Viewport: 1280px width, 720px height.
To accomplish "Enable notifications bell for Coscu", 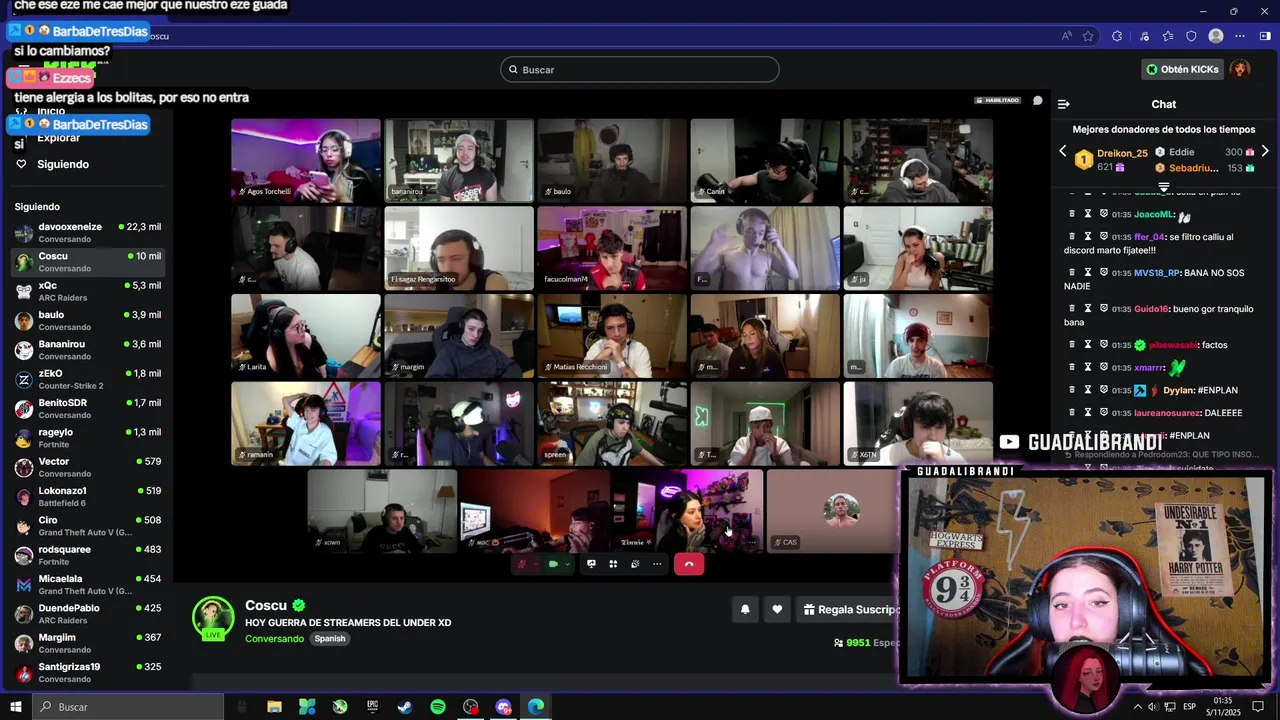I will [745, 609].
